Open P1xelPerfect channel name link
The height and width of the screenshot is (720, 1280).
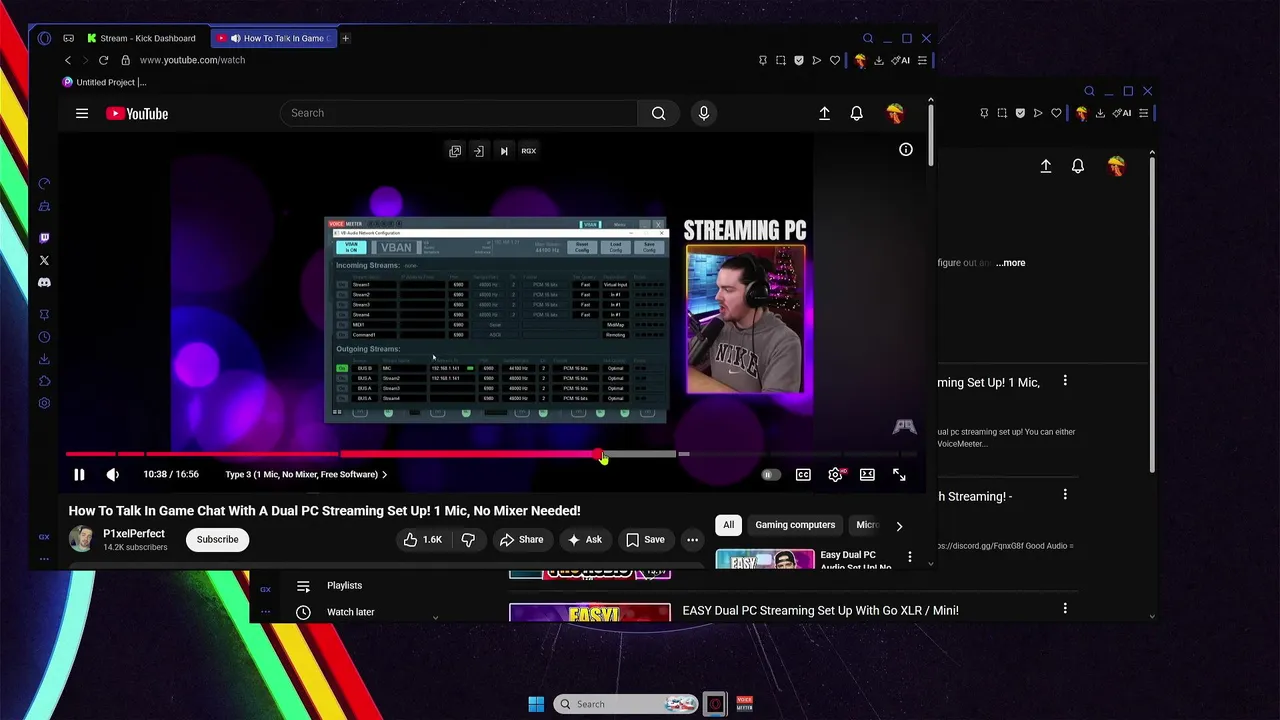[134, 534]
